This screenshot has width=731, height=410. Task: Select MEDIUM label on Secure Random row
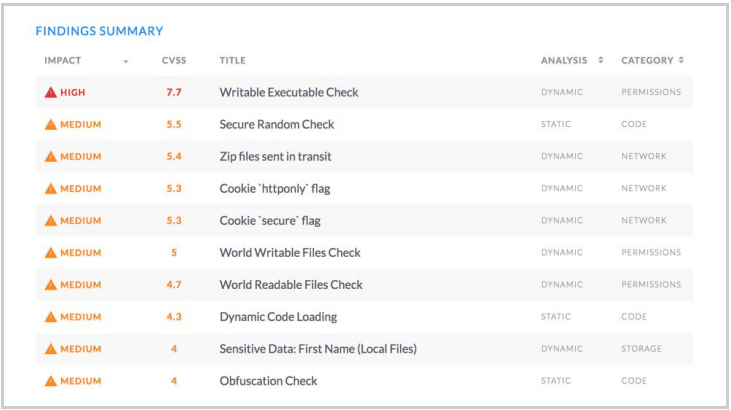pyautogui.click(x=81, y=125)
